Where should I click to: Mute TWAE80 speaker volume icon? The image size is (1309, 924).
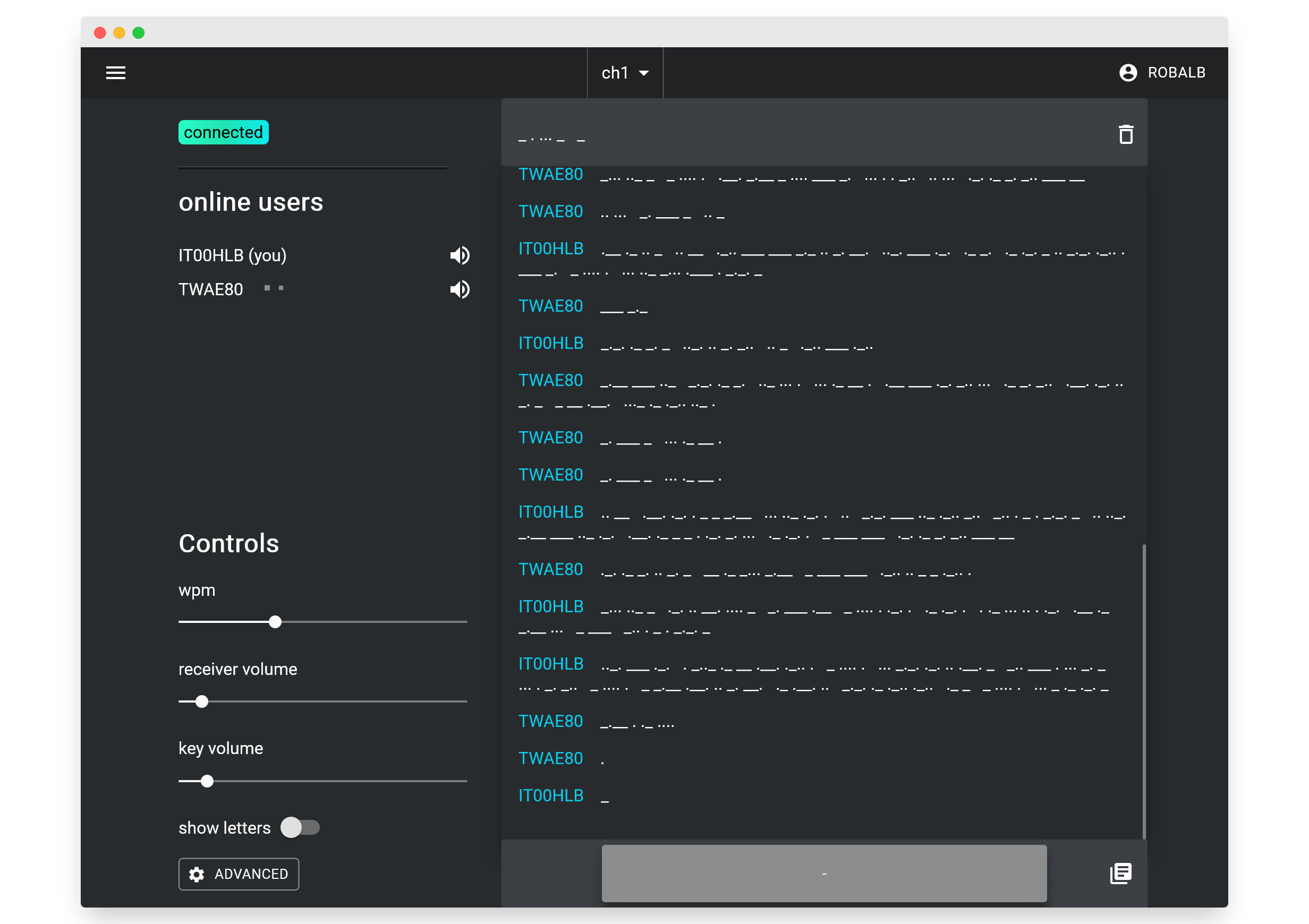[x=460, y=289]
